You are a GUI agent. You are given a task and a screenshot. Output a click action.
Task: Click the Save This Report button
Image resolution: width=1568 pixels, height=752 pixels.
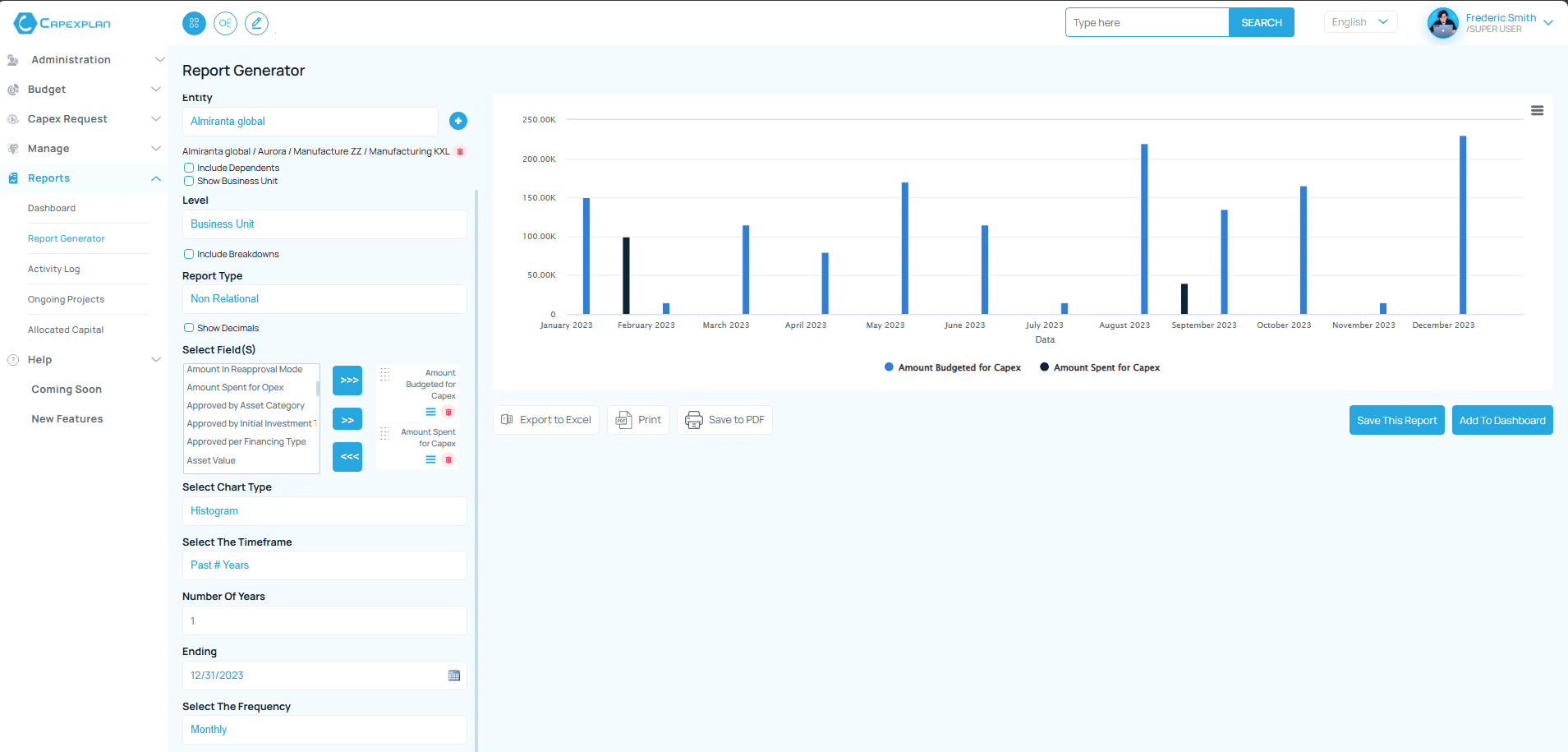pyautogui.click(x=1396, y=420)
